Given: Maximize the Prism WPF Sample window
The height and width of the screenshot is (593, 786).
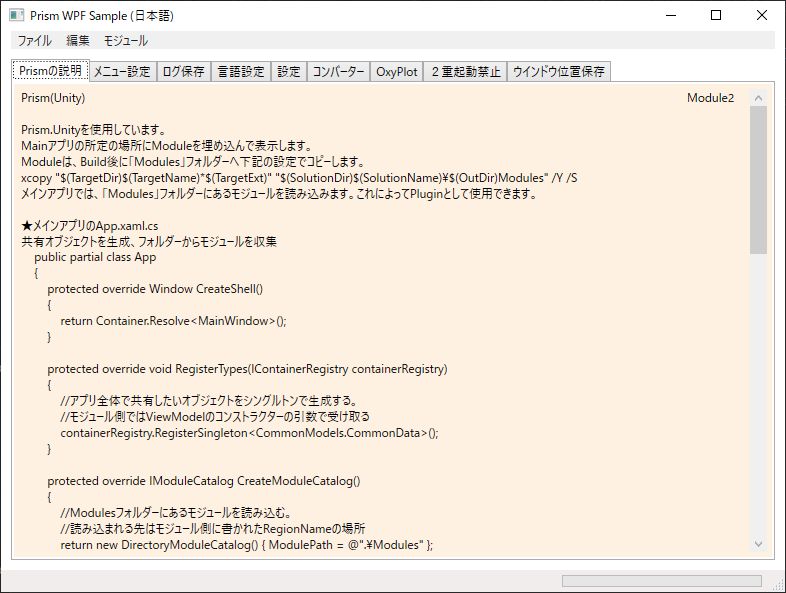Looking at the screenshot, I should coord(716,16).
